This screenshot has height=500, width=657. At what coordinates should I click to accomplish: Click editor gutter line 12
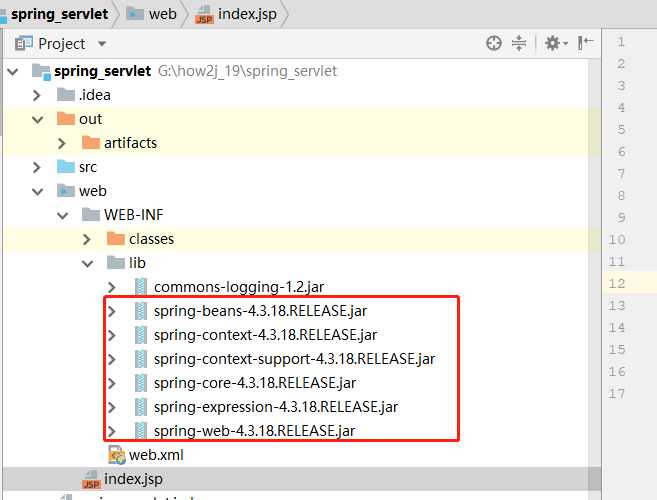click(x=617, y=284)
